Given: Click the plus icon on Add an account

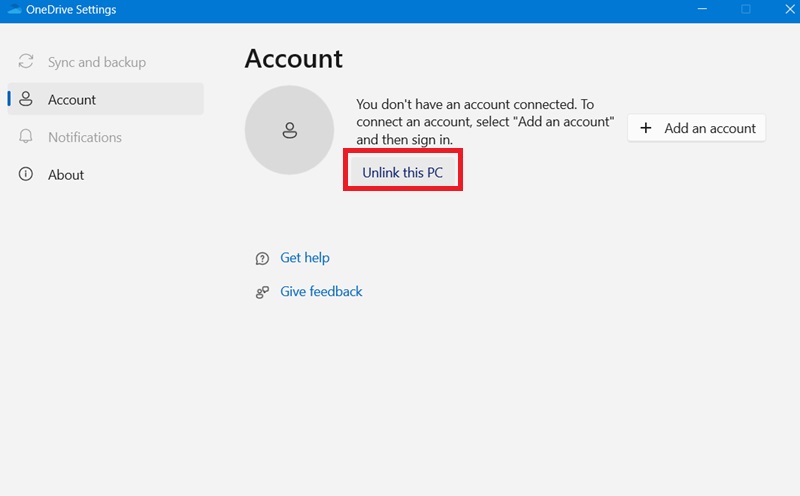Looking at the screenshot, I should point(645,128).
